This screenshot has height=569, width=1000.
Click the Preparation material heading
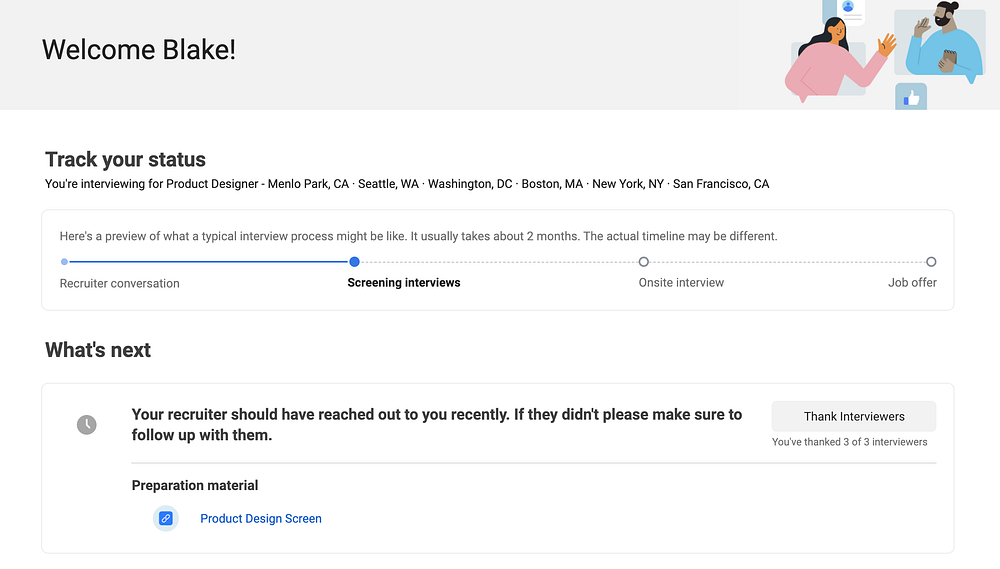(x=195, y=485)
